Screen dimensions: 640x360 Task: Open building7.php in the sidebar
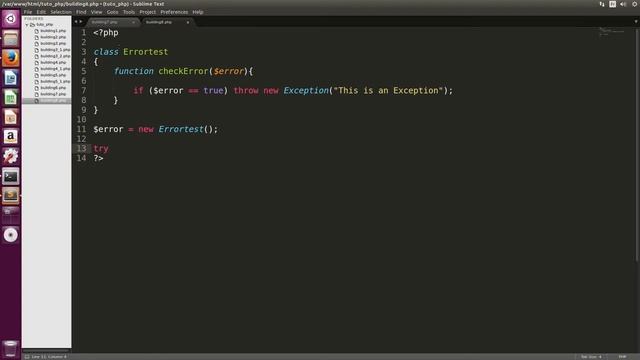click(x=53, y=94)
